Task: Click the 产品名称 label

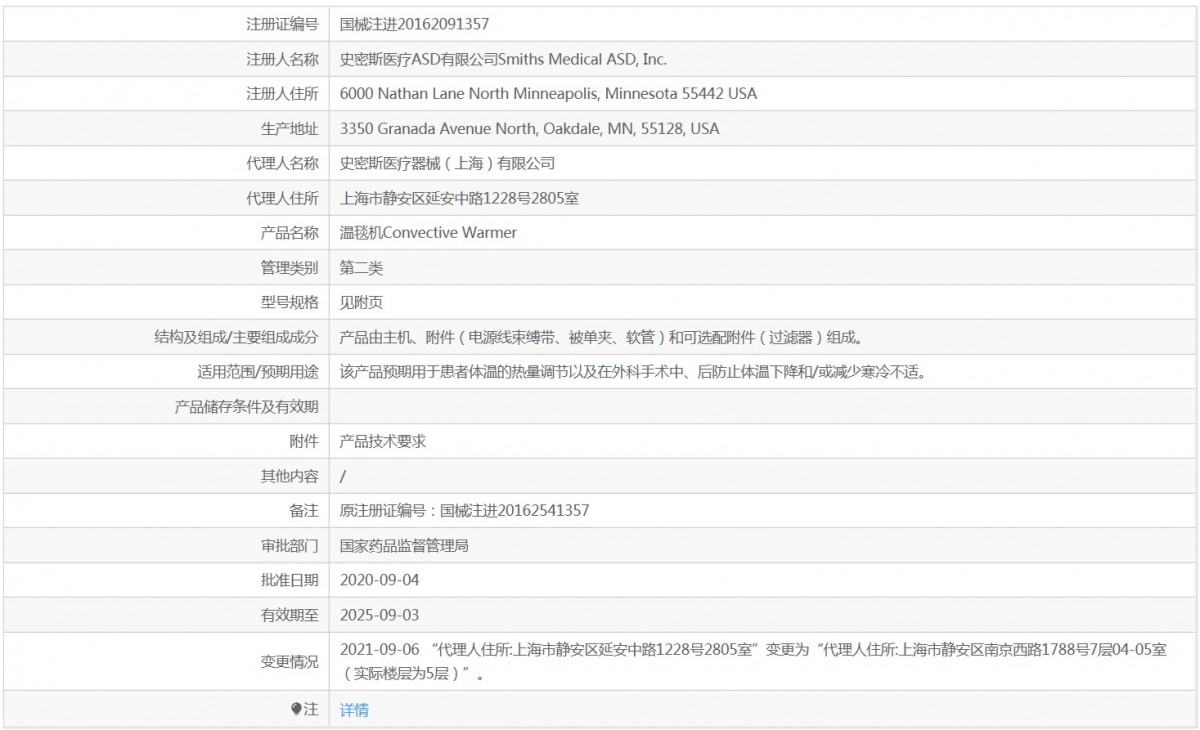Action: click(x=289, y=233)
